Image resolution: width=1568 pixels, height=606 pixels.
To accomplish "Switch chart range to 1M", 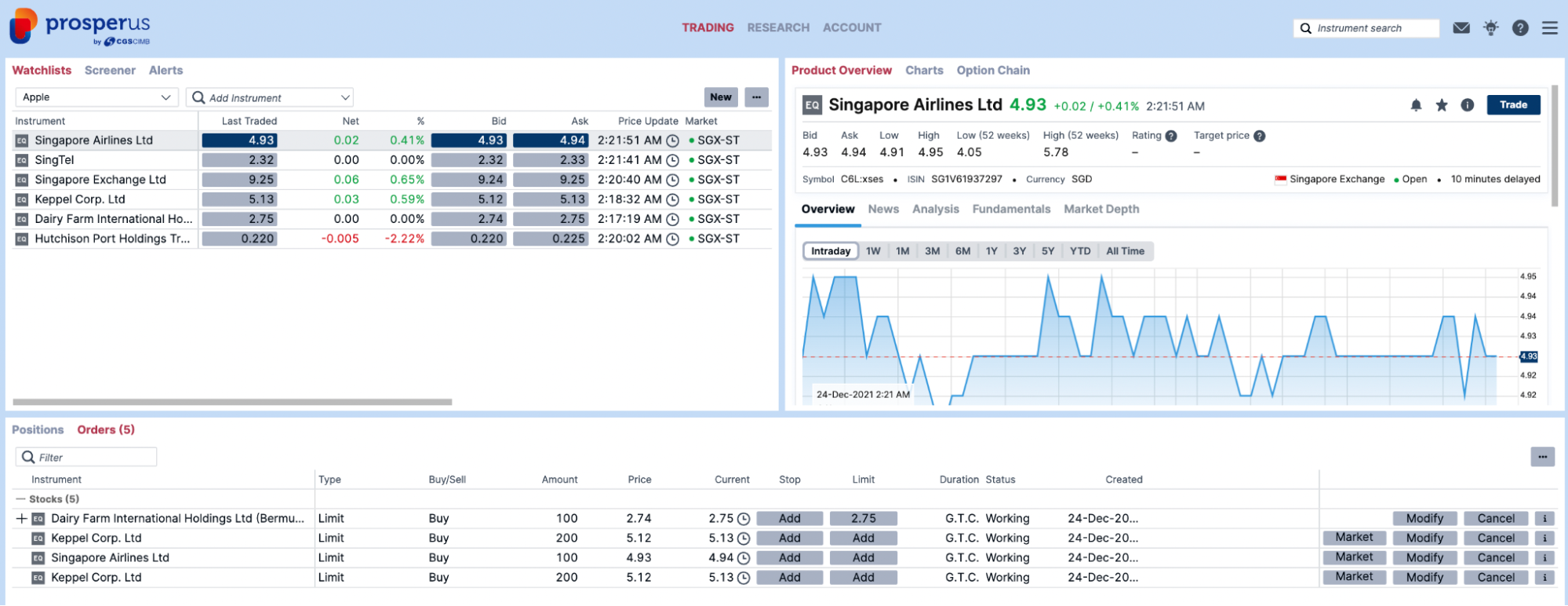I will point(902,251).
